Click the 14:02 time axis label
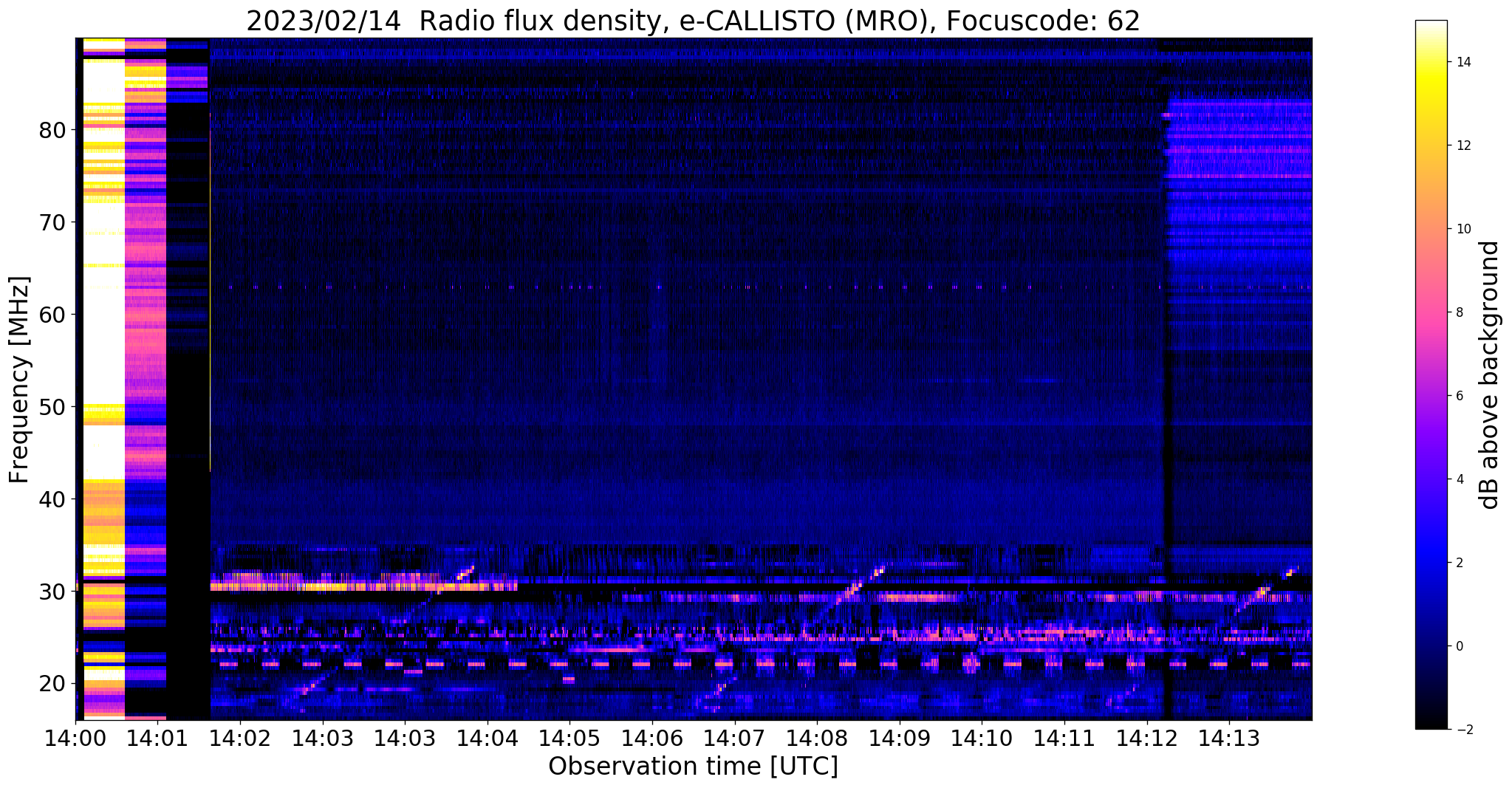 [240, 737]
